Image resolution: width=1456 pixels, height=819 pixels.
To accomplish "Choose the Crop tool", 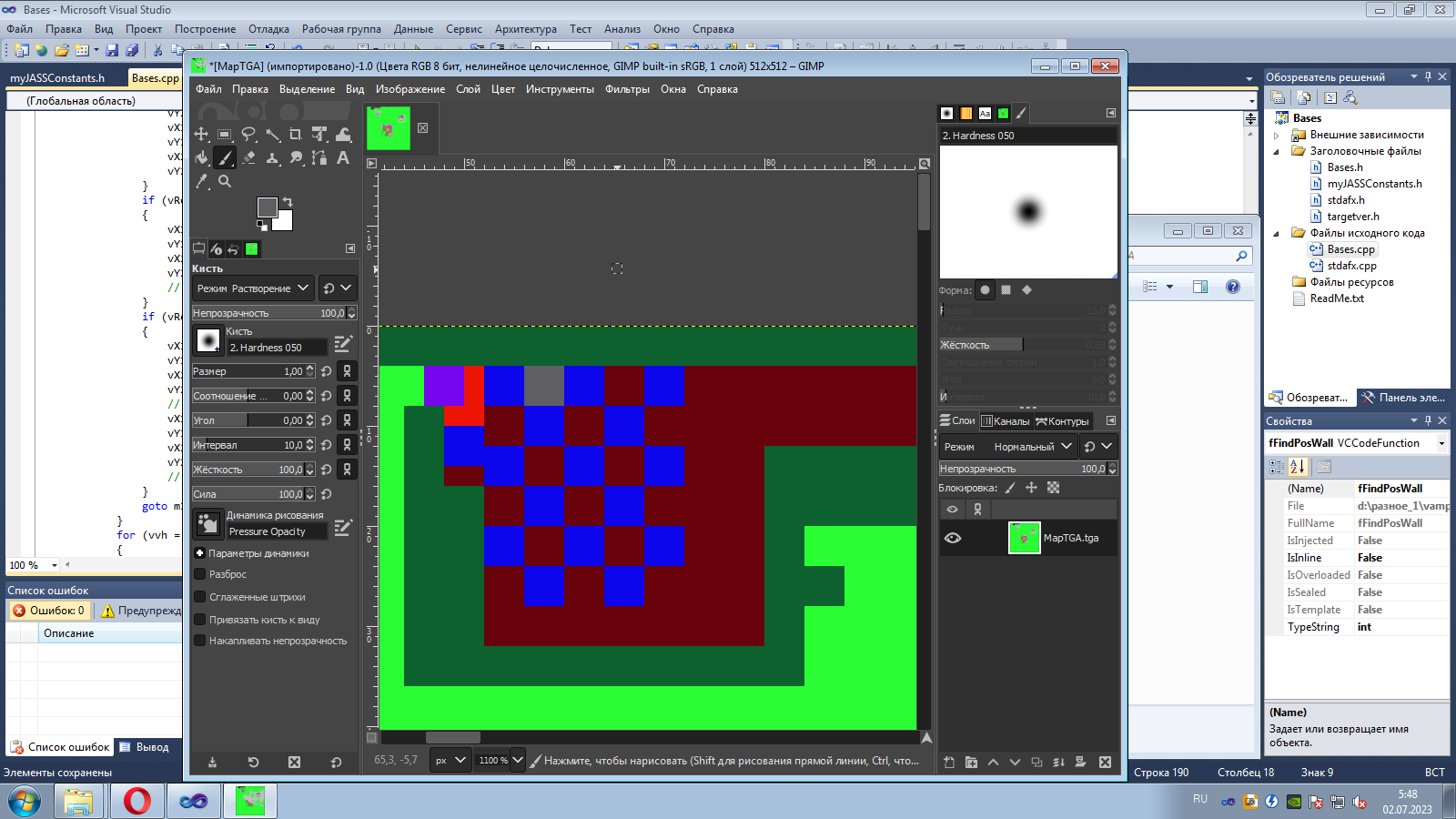I will (296, 135).
